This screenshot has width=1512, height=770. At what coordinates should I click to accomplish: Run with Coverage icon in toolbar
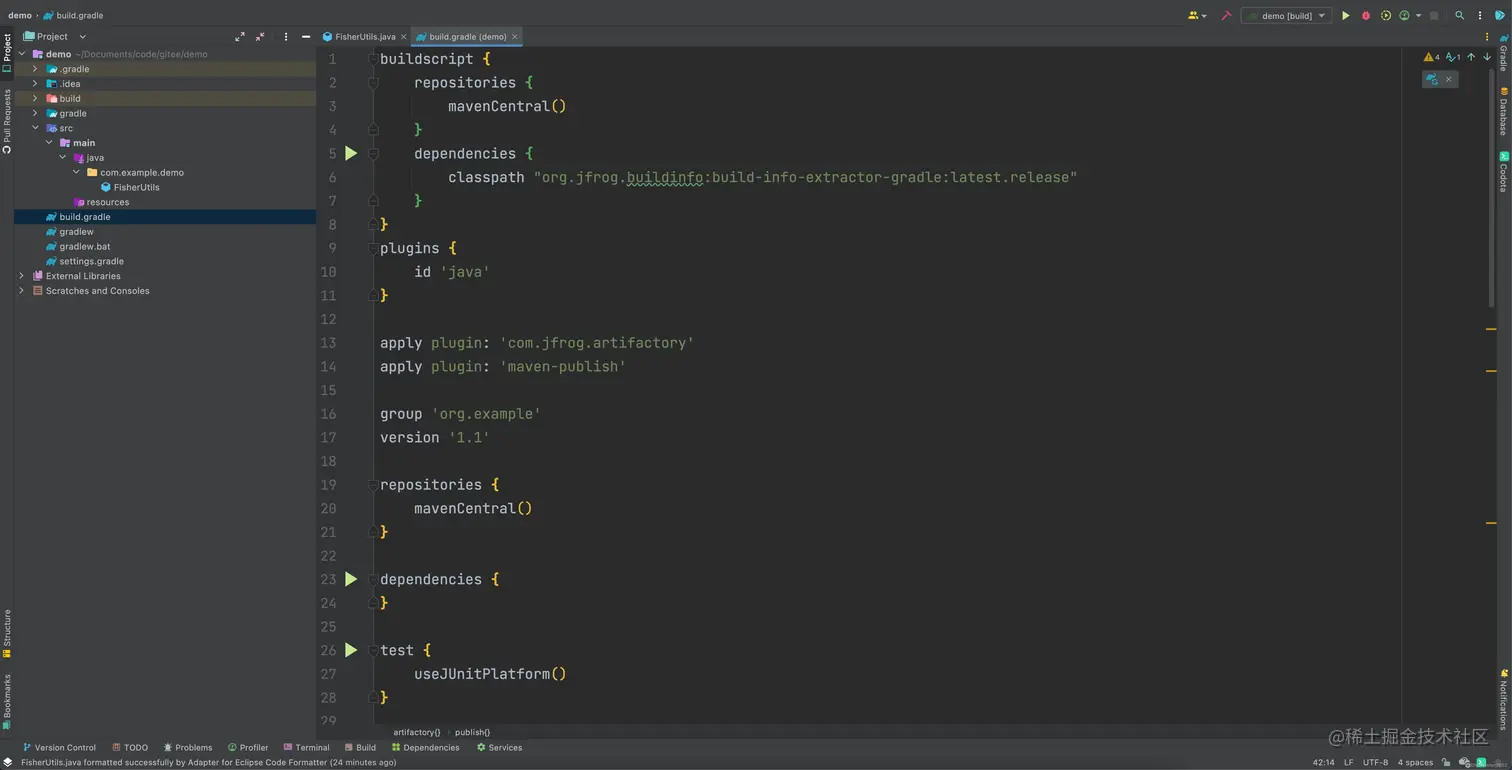[x=1386, y=16]
